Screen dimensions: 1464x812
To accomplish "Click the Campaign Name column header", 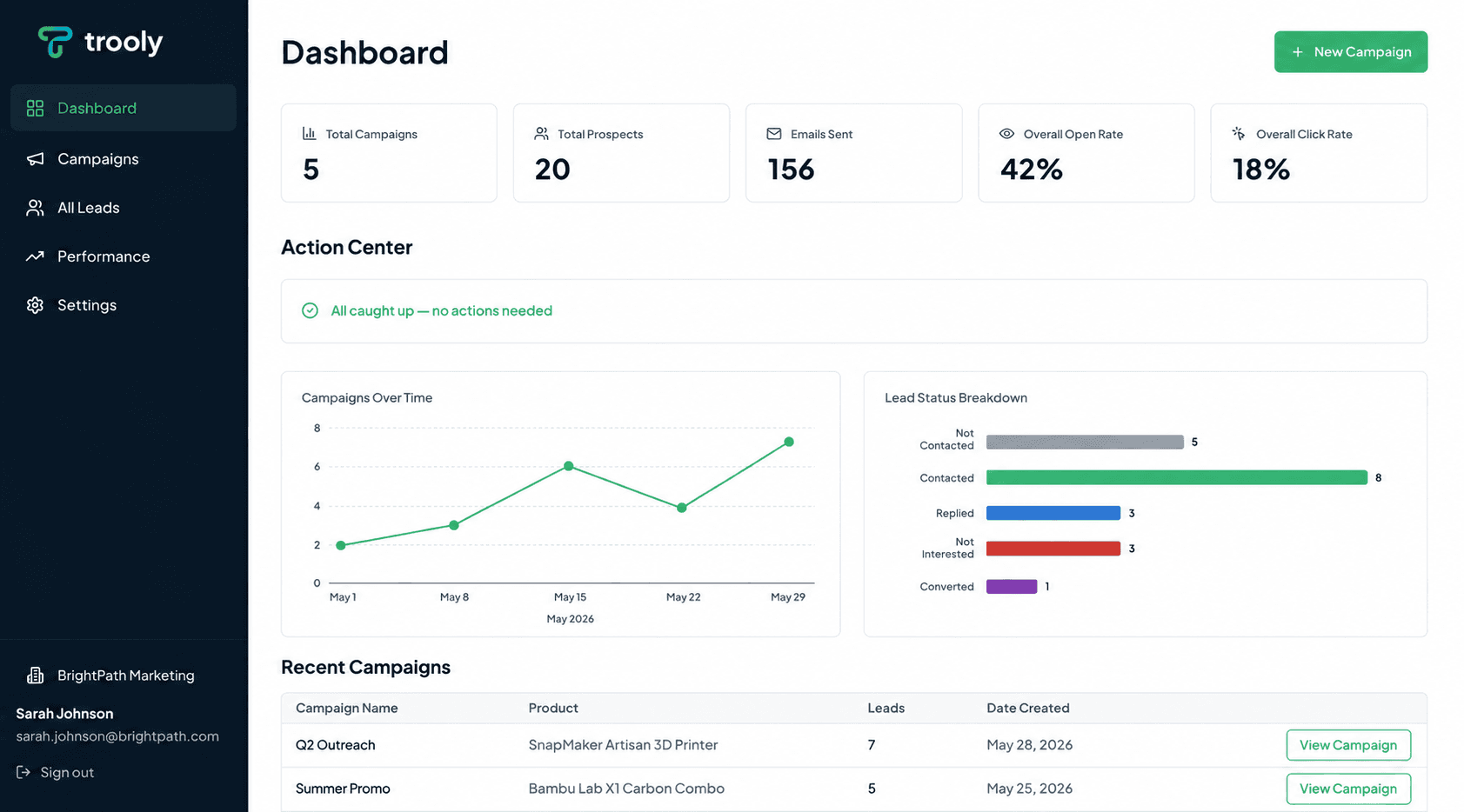I will click(x=347, y=708).
